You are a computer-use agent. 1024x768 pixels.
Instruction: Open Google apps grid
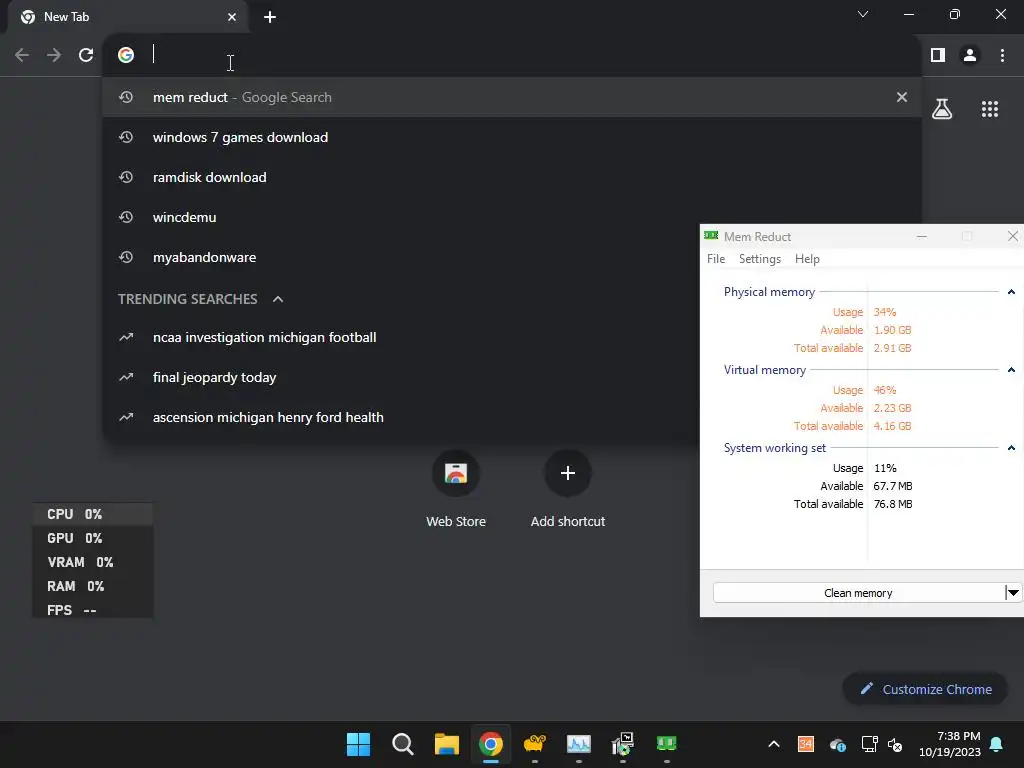(990, 108)
